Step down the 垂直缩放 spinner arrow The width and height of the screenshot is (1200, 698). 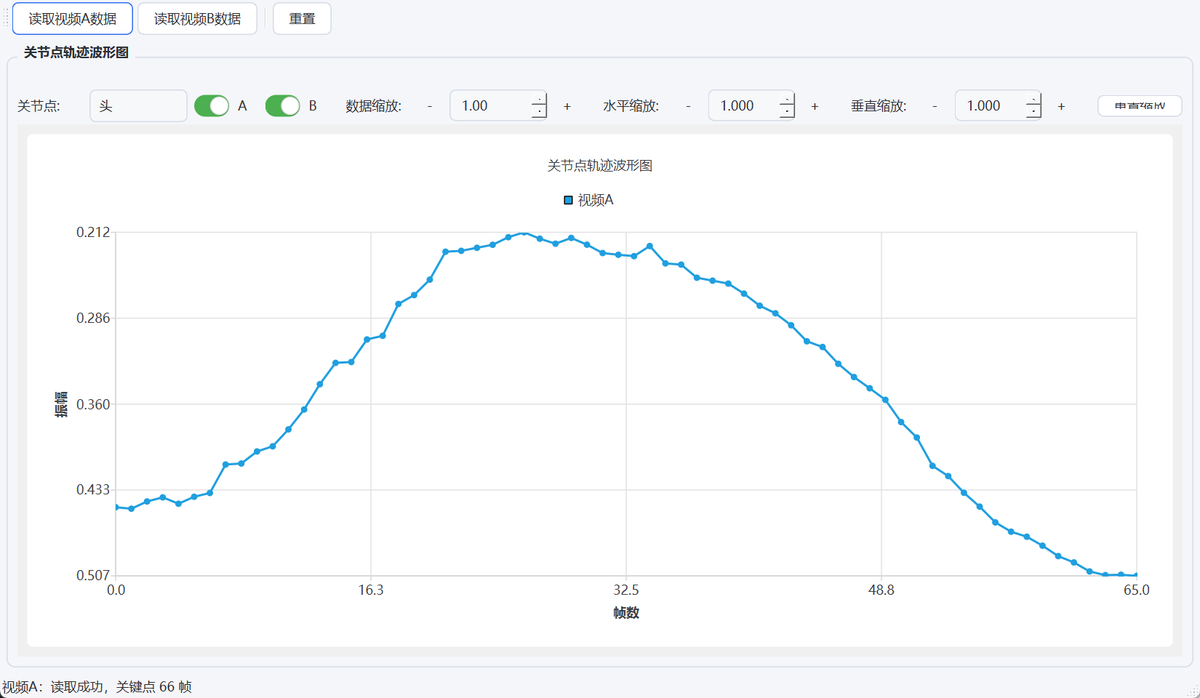coord(1033,112)
